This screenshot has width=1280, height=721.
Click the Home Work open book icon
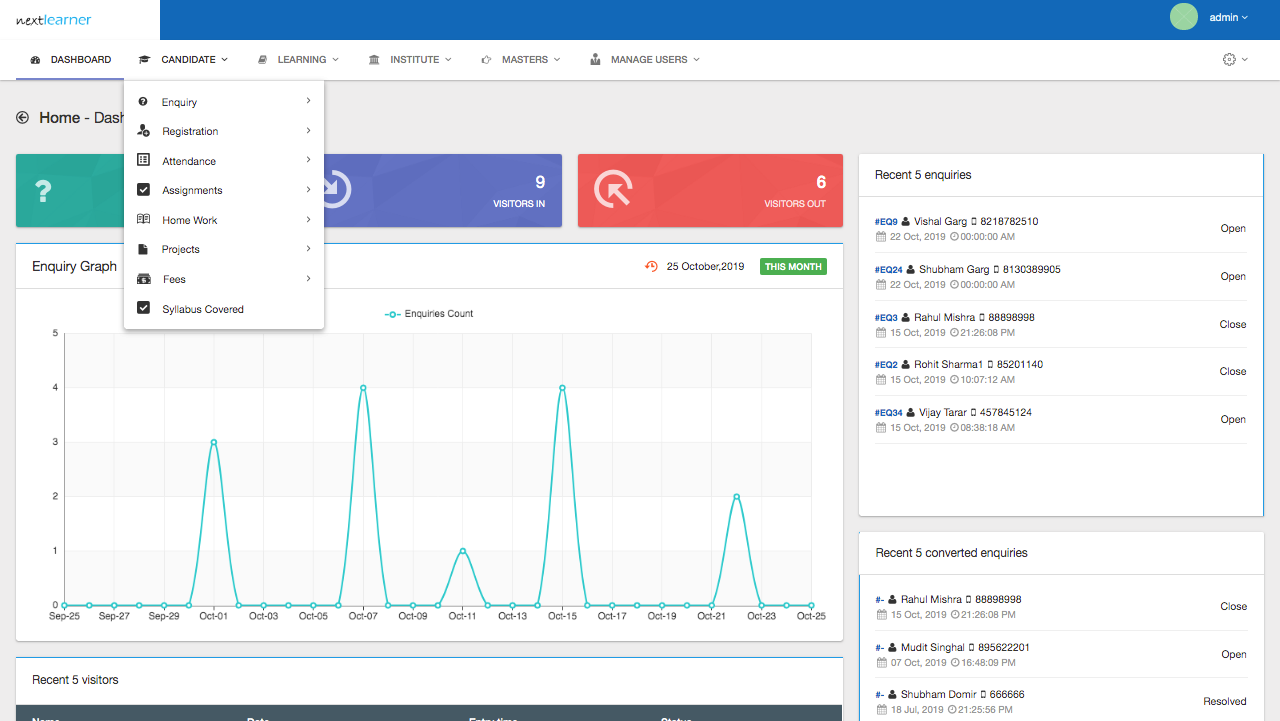(143, 220)
